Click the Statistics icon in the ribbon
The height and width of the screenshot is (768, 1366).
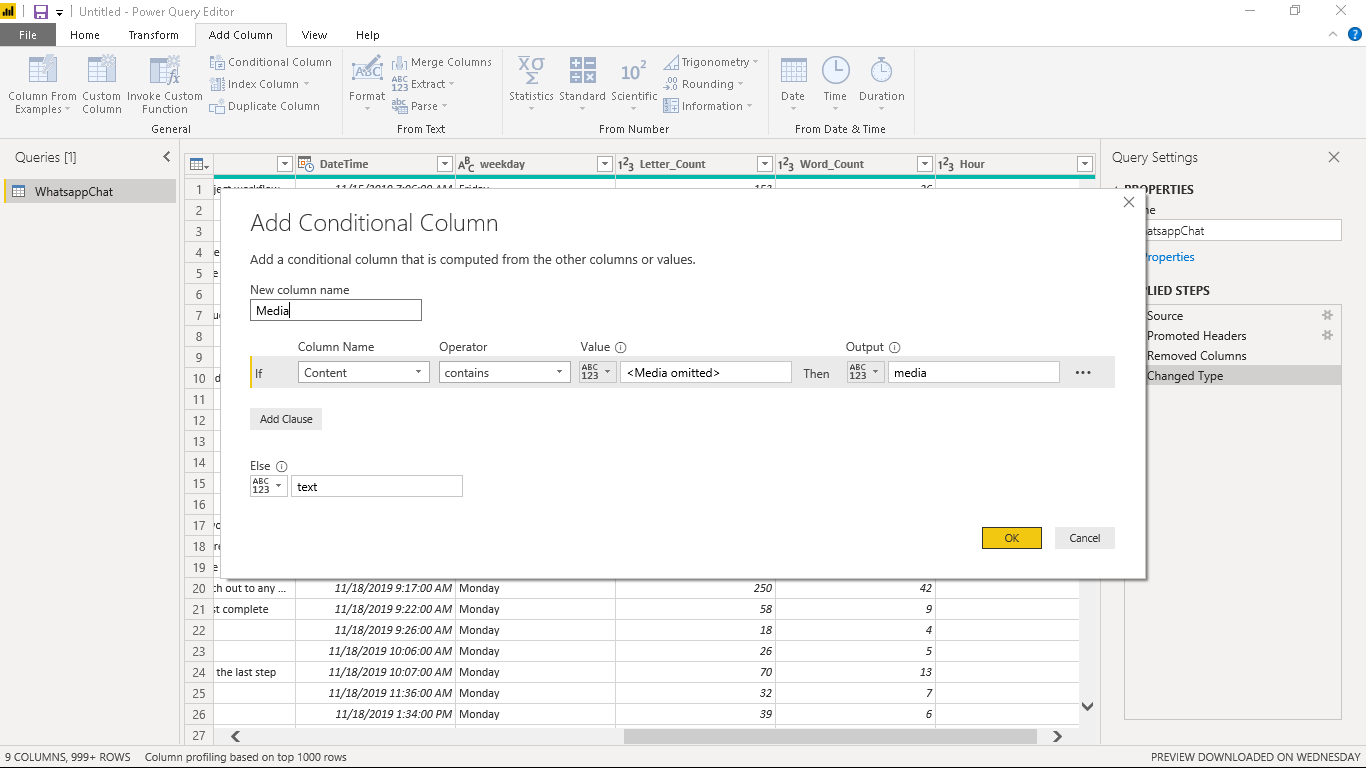(x=531, y=72)
